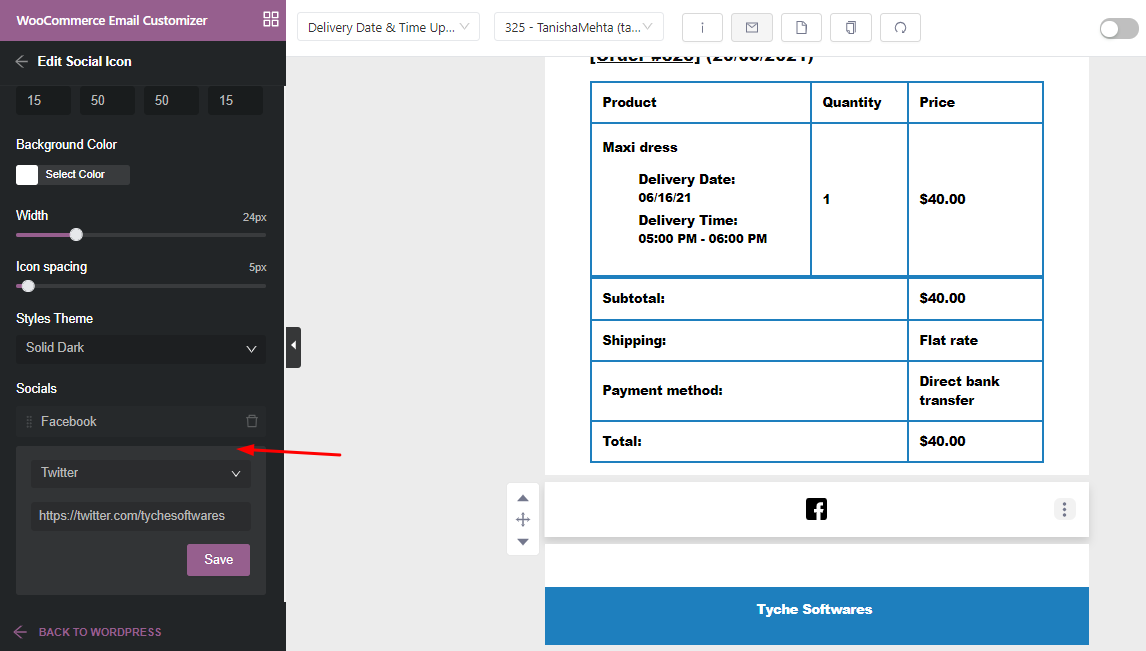Open the three-dot menu of social block
The width and height of the screenshot is (1146, 651).
[x=1065, y=509]
